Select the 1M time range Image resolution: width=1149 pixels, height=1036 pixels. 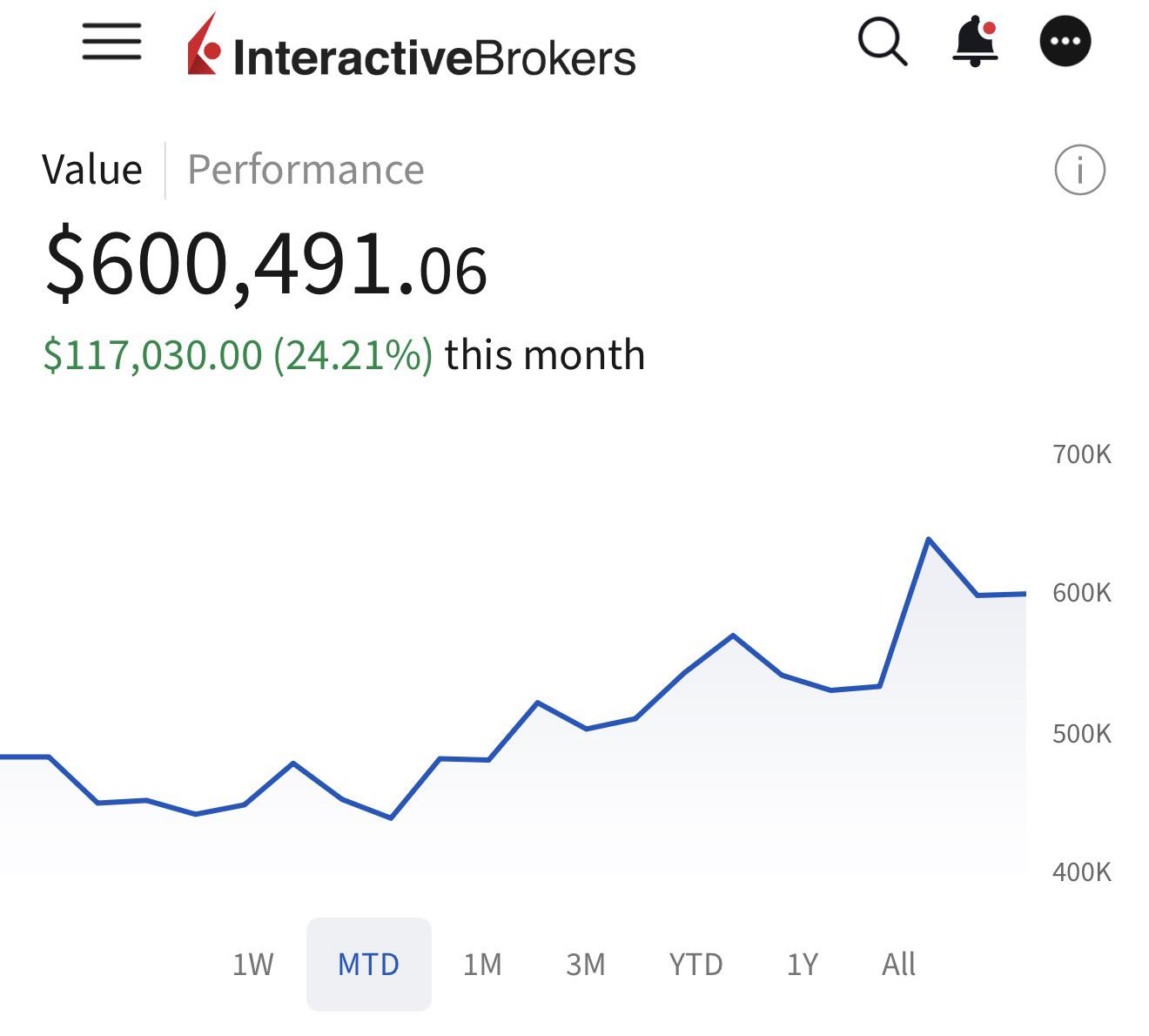tap(482, 964)
